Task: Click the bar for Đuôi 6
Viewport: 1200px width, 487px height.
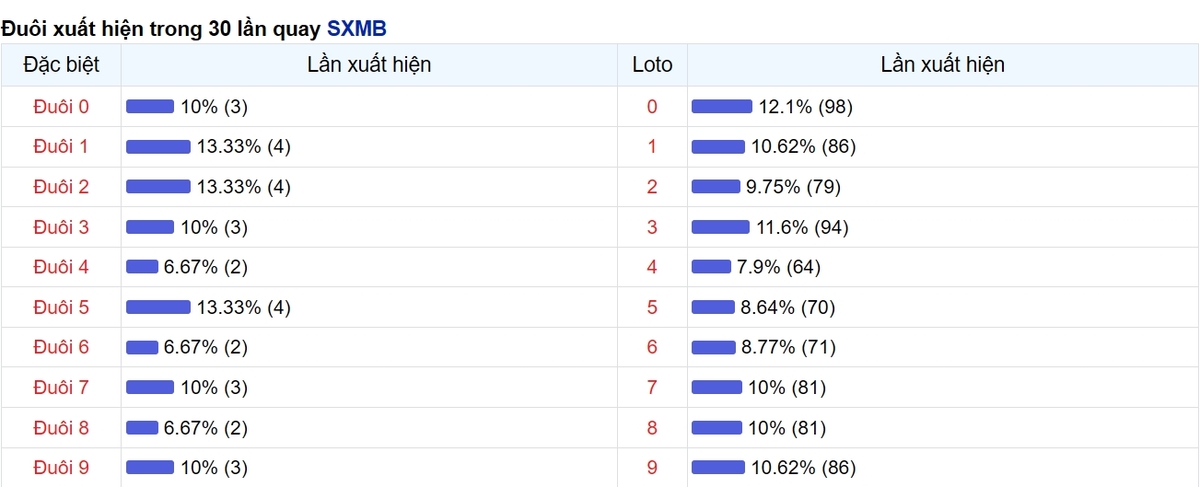Action: click(x=142, y=347)
